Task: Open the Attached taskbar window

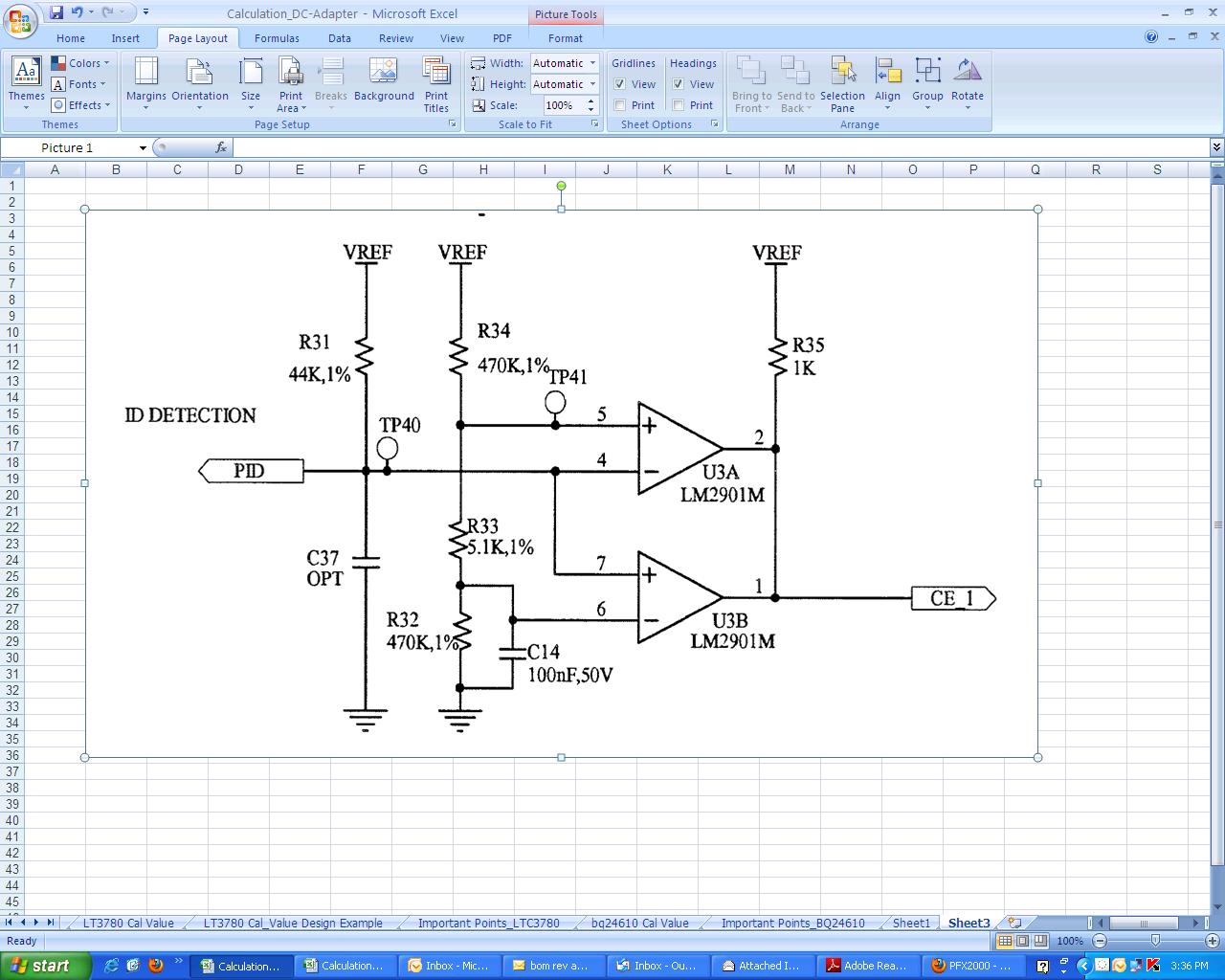Action: coord(762,966)
